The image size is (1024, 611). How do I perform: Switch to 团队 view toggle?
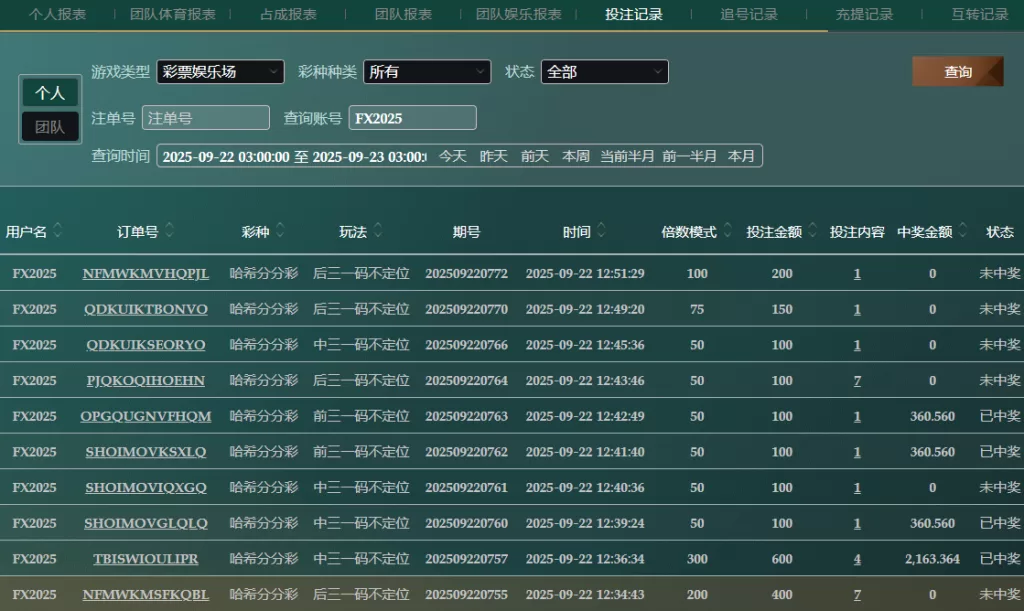click(50, 127)
